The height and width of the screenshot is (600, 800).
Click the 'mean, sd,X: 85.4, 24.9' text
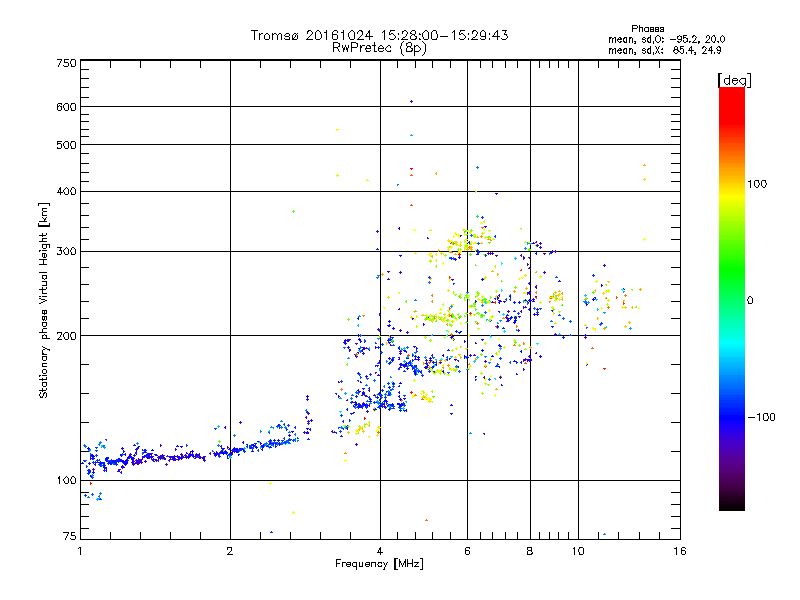(664, 50)
